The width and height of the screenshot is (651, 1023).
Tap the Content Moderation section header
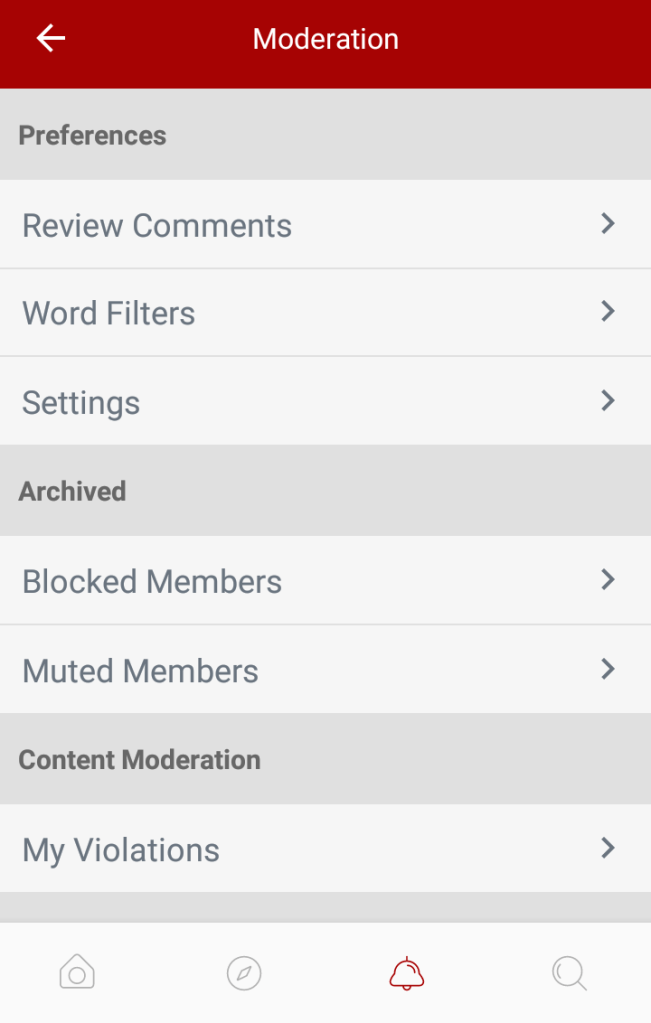pos(140,760)
